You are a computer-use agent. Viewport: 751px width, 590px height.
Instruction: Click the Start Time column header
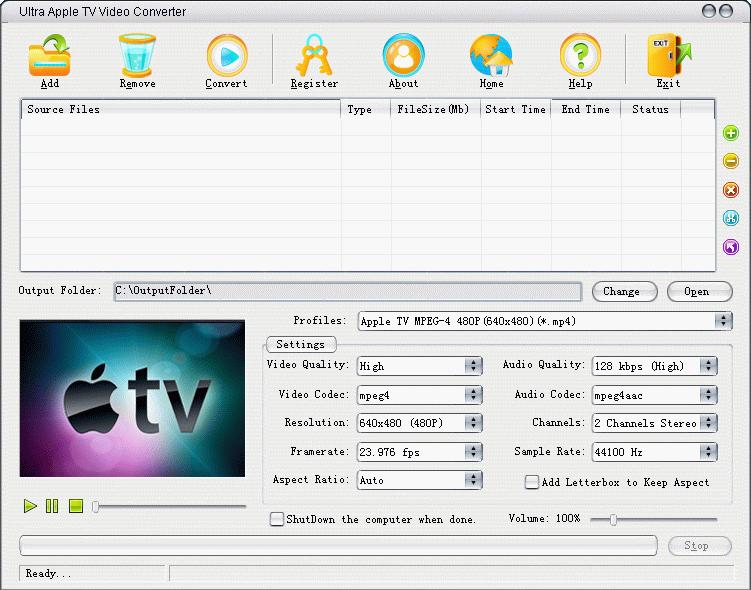[x=516, y=109]
